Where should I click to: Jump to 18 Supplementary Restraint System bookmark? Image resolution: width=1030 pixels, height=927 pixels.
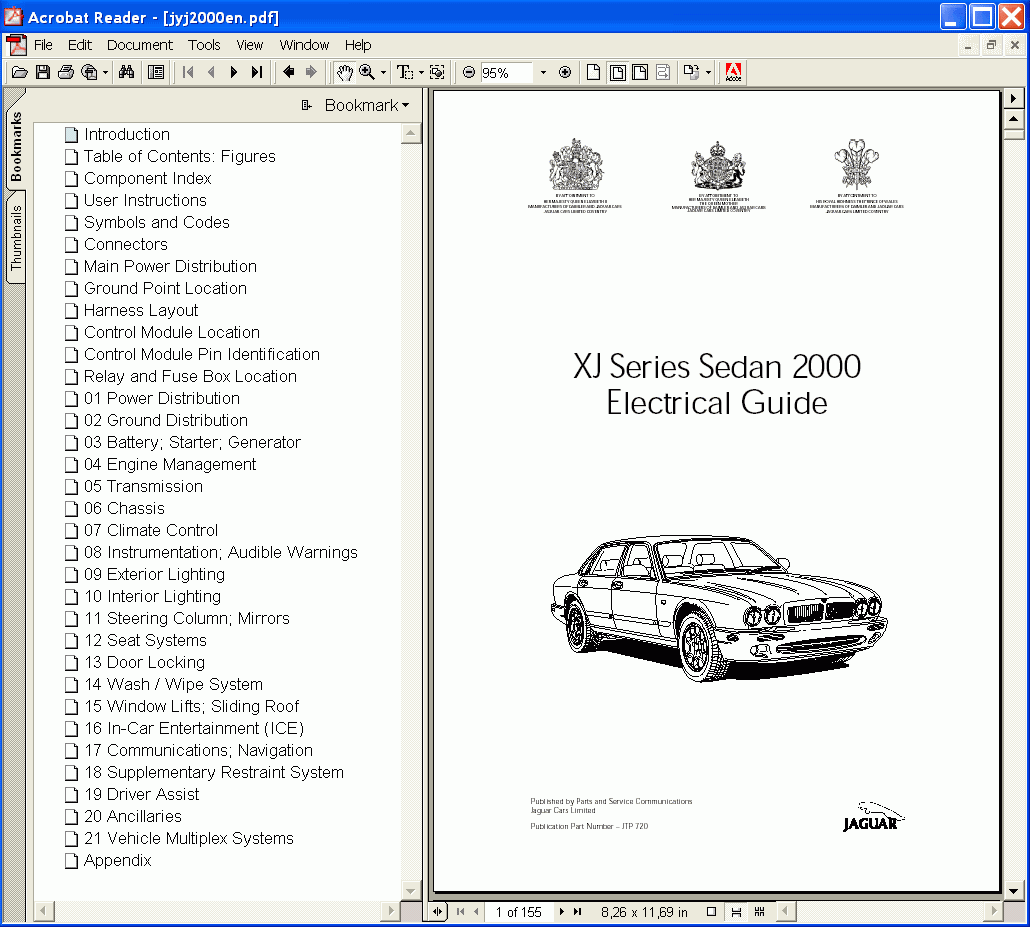click(213, 773)
